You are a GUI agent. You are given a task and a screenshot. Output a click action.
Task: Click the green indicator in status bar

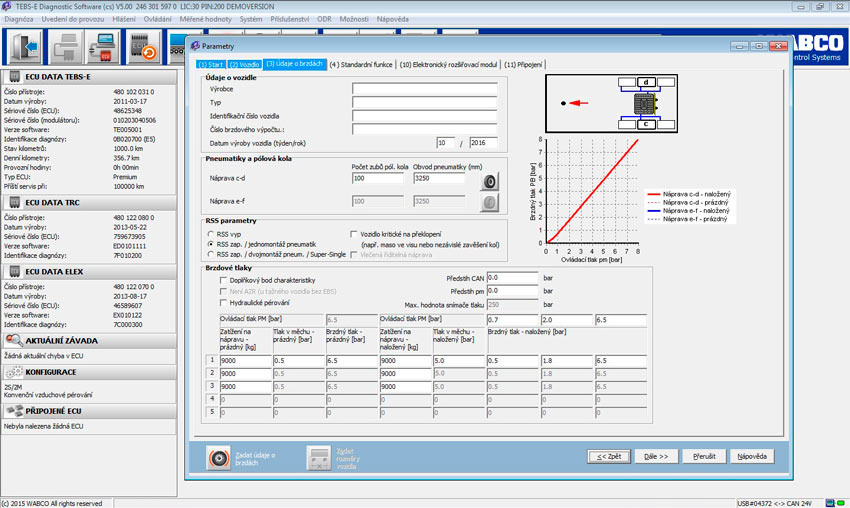(841, 503)
